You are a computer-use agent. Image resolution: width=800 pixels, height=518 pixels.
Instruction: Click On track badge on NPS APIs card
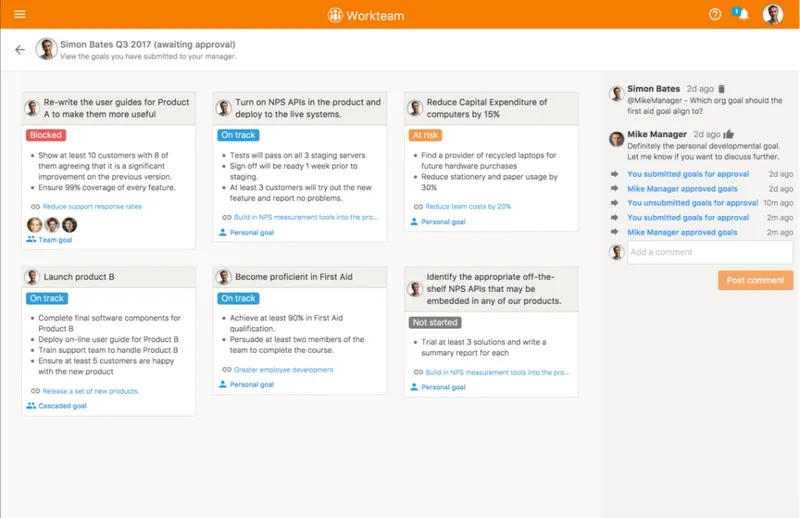click(238, 135)
